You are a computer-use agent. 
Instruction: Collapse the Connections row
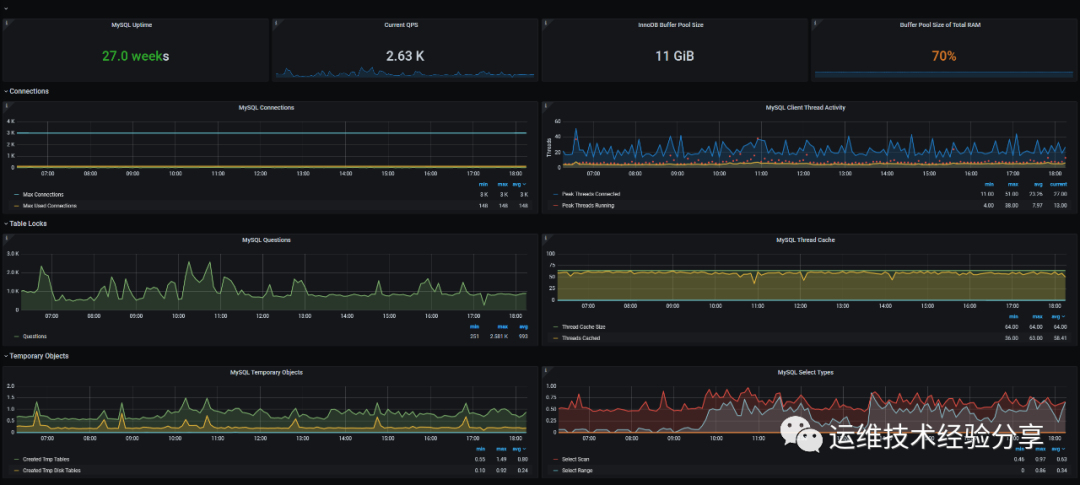[26, 91]
